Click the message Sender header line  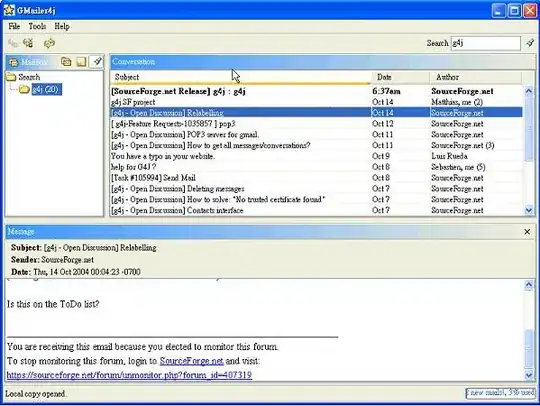click(x=52, y=260)
